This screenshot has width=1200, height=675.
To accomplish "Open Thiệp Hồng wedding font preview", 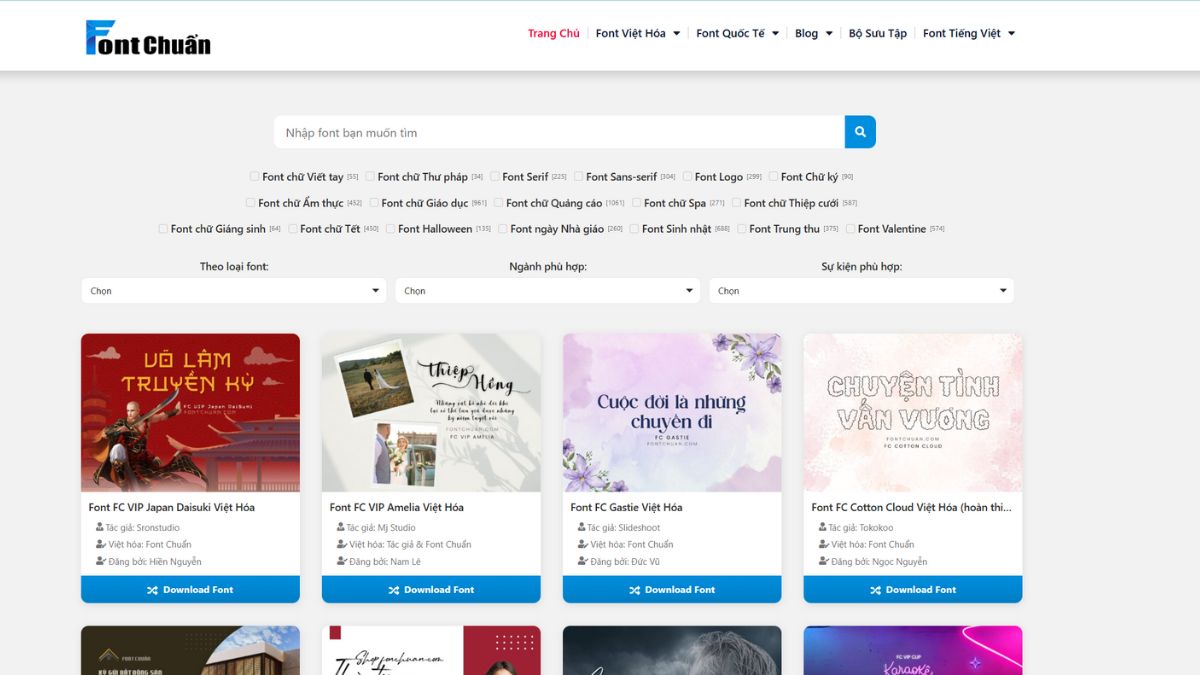I will point(431,412).
